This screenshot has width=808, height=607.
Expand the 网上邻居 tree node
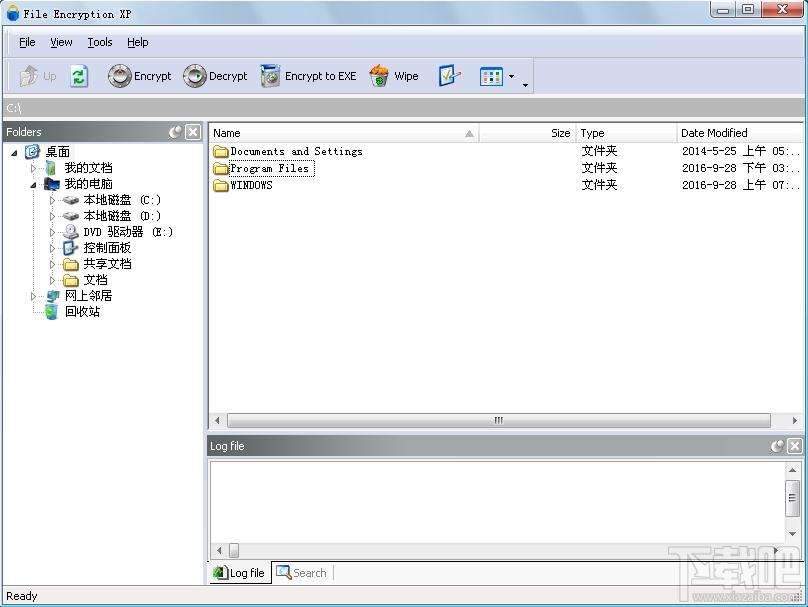coord(33,296)
